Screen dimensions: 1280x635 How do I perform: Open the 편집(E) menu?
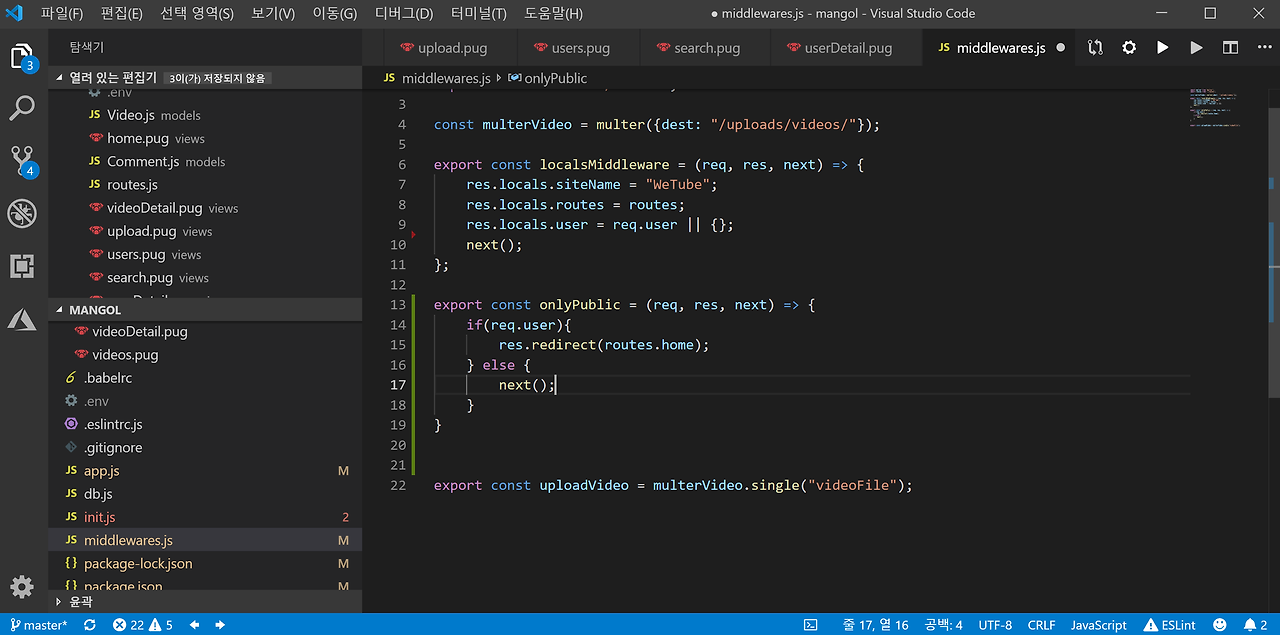pyautogui.click(x=121, y=13)
